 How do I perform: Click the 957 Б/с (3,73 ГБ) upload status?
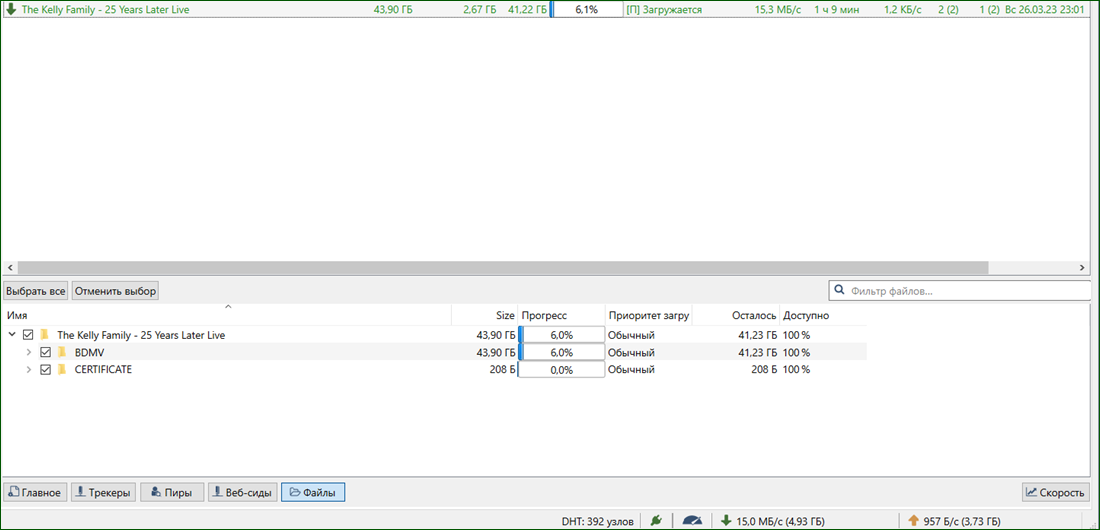963,522
